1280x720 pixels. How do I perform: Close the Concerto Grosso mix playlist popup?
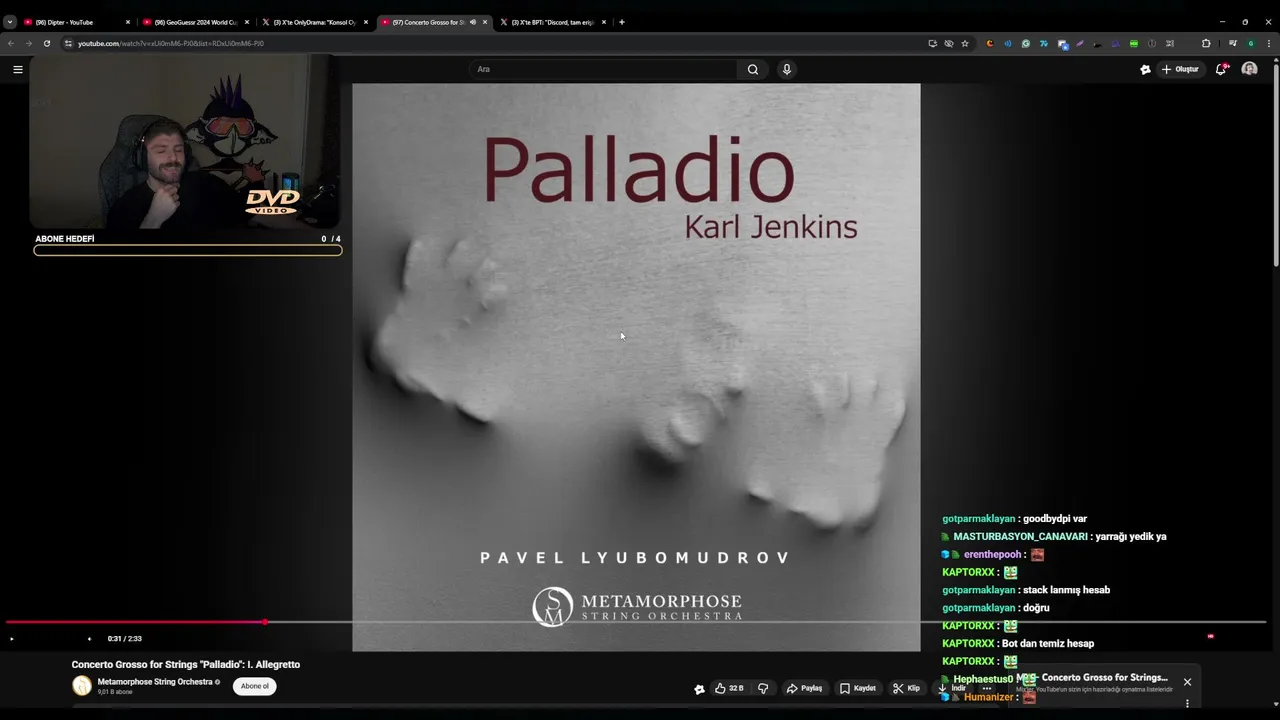tap(1187, 682)
